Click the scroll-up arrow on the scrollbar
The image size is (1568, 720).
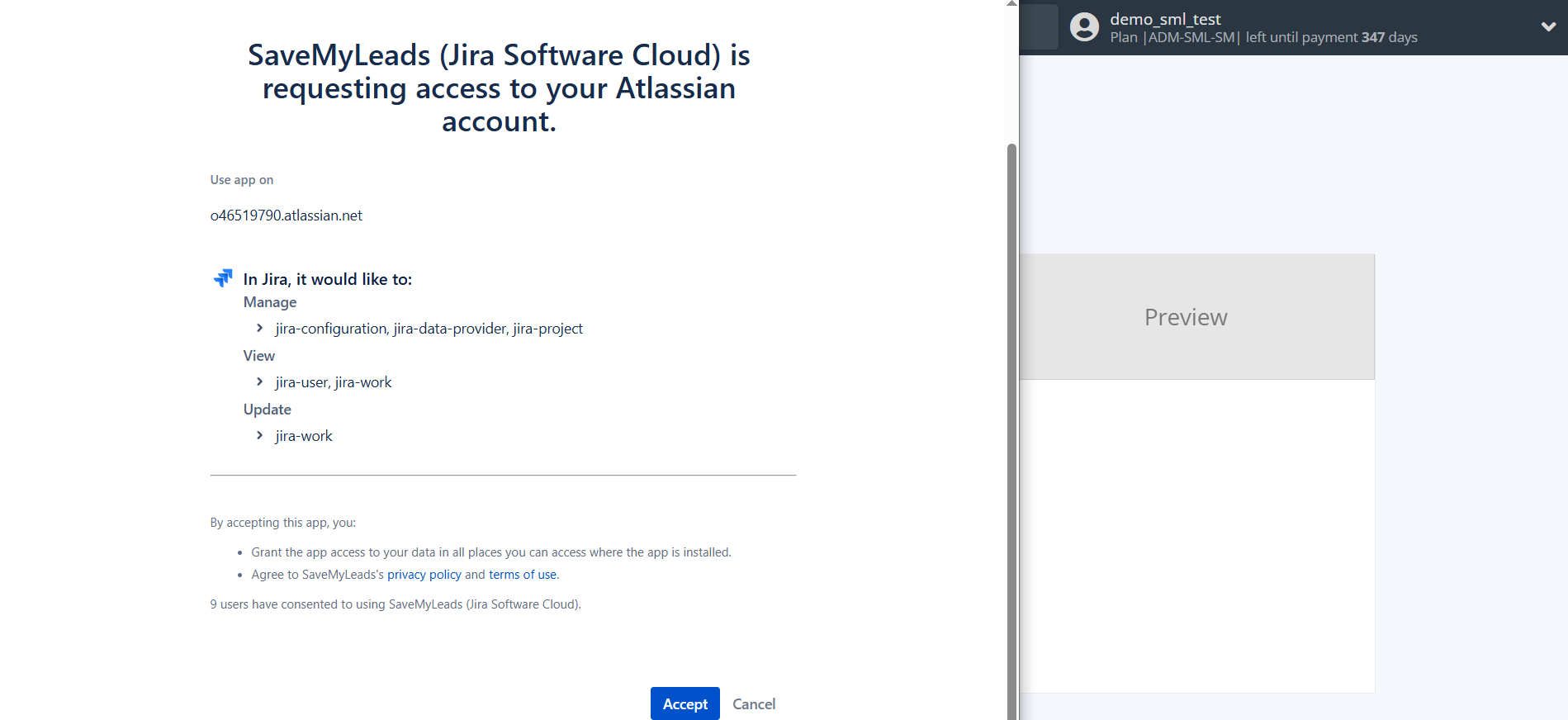[x=1011, y=4]
